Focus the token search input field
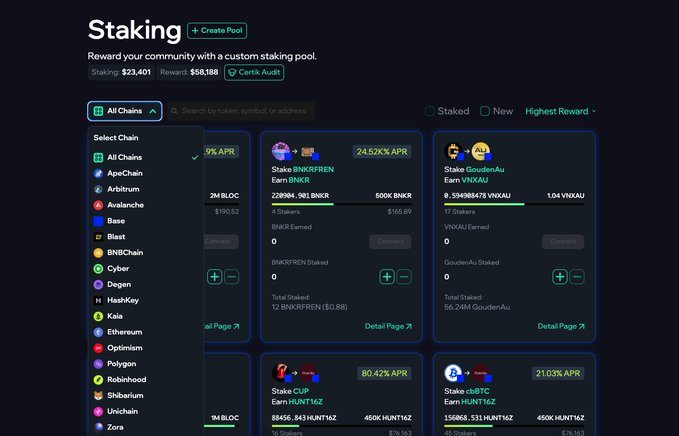The height and width of the screenshot is (436, 679). 241,111
